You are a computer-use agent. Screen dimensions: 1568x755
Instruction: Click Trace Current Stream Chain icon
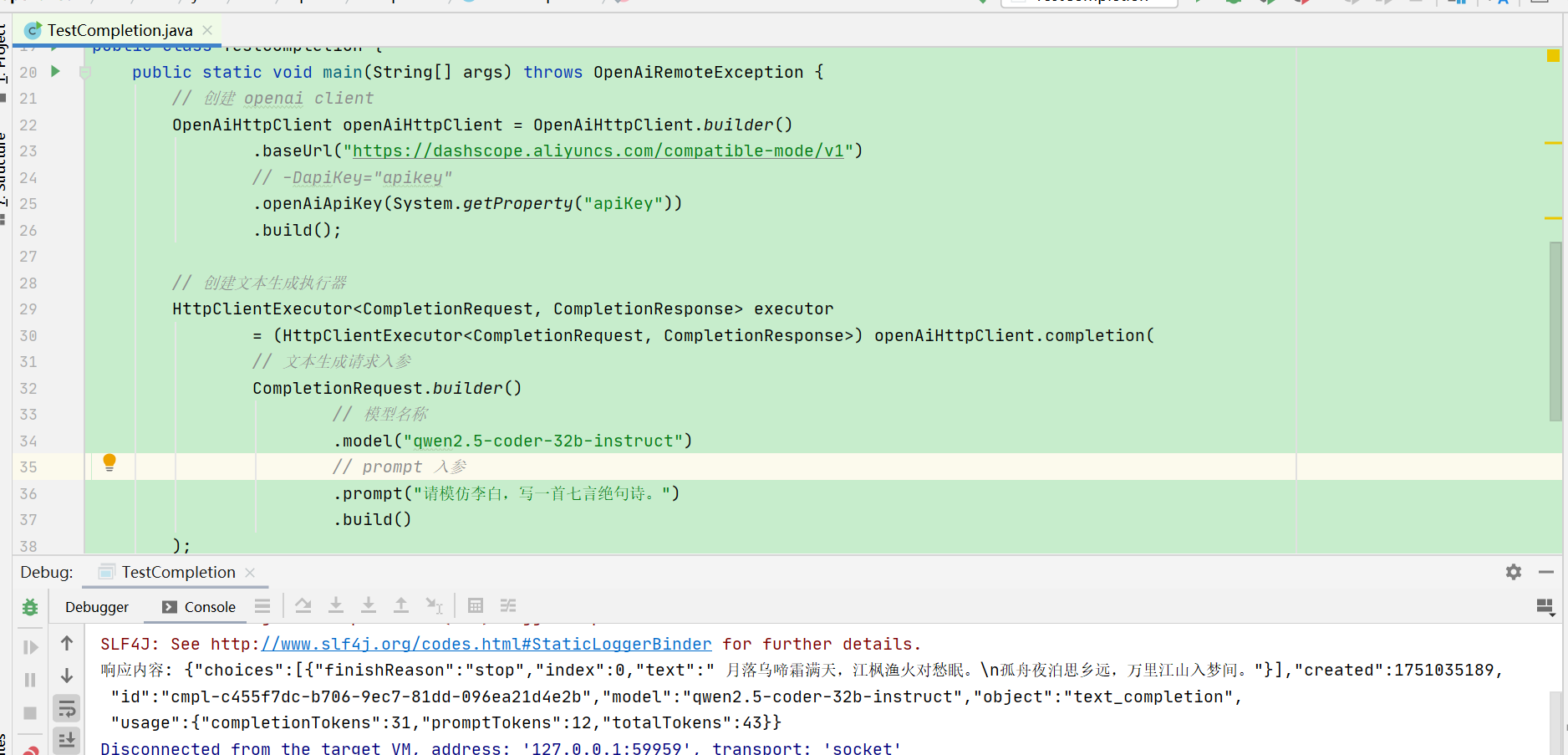click(508, 605)
